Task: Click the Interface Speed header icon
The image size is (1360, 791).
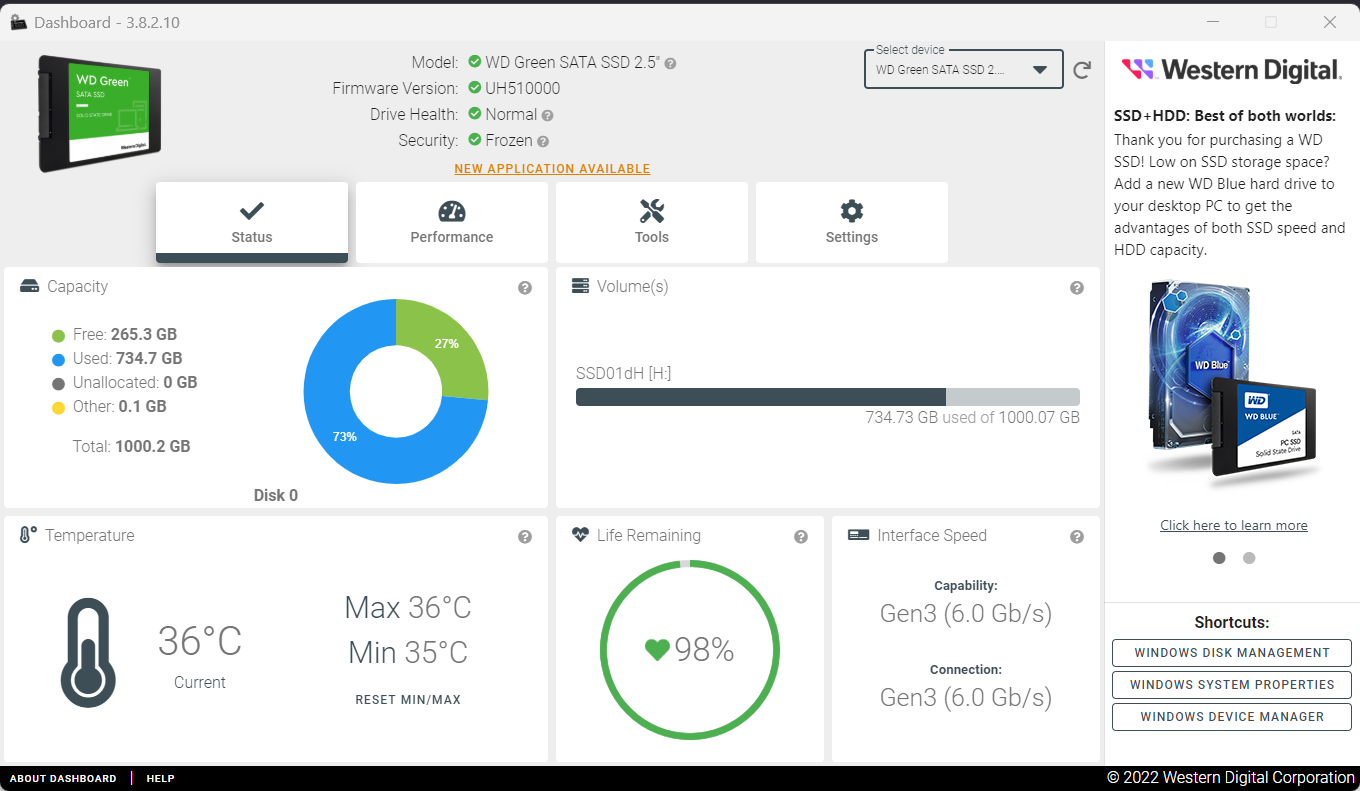Action: point(858,535)
